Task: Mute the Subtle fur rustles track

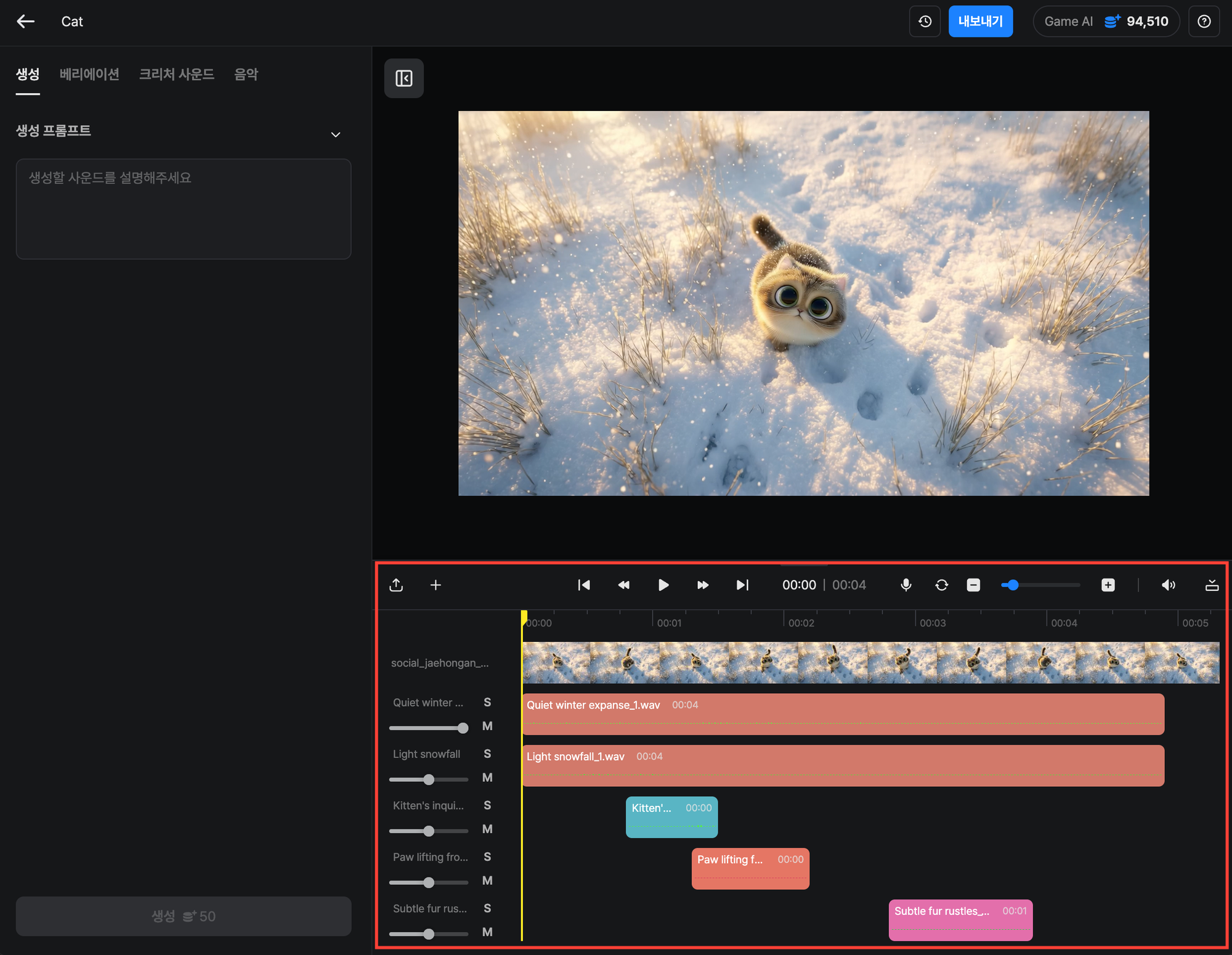Action: point(487,932)
